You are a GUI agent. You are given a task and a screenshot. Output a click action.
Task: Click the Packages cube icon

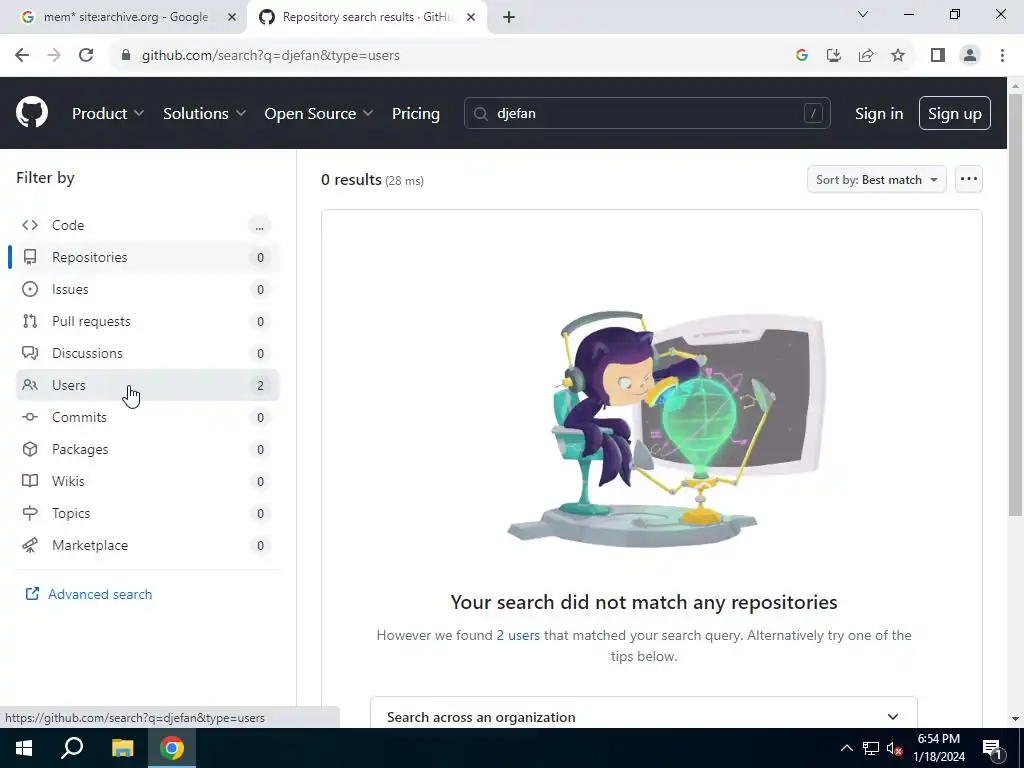(30, 449)
